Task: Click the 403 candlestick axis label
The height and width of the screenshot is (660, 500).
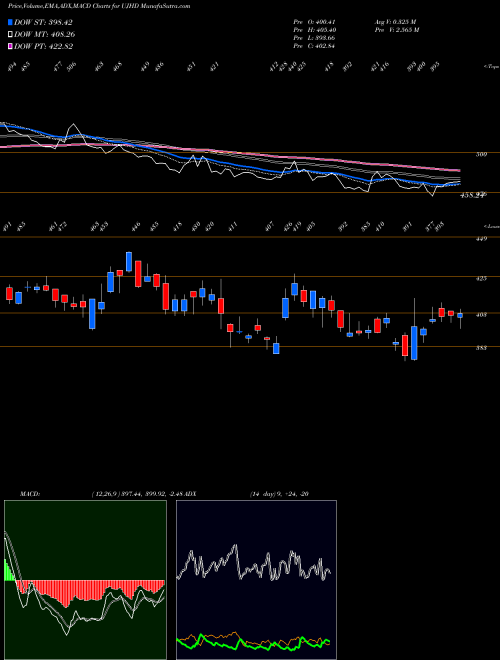Action: [x=481, y=314]
